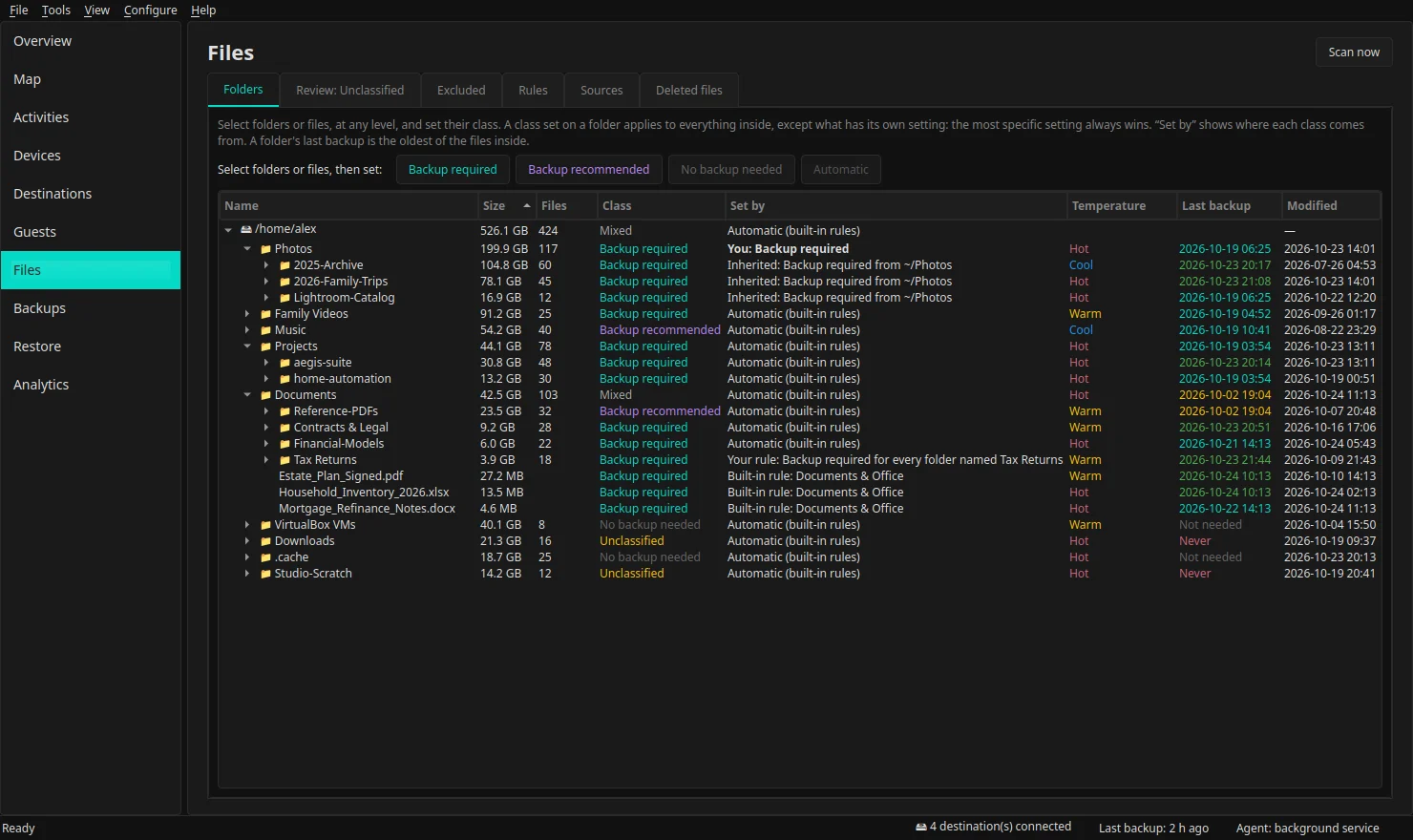
Task: Expand the Family Videos folder
Action: 247,314
